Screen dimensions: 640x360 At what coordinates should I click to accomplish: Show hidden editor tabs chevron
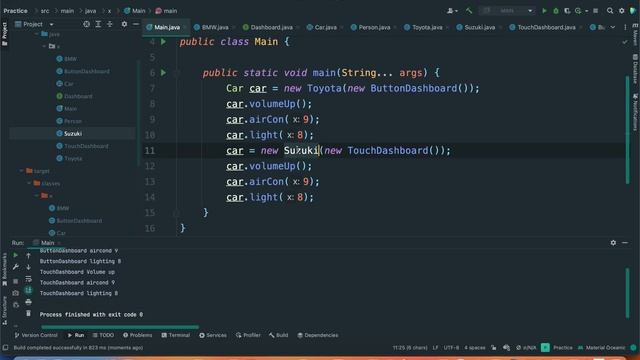click(x=613, y=27)
